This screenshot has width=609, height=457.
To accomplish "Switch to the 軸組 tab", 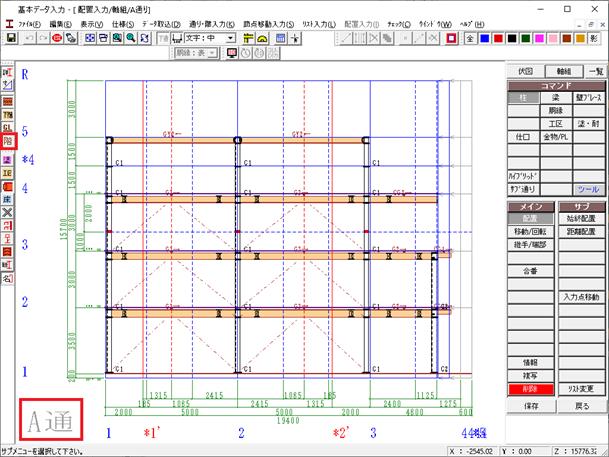I will (564, 71).
